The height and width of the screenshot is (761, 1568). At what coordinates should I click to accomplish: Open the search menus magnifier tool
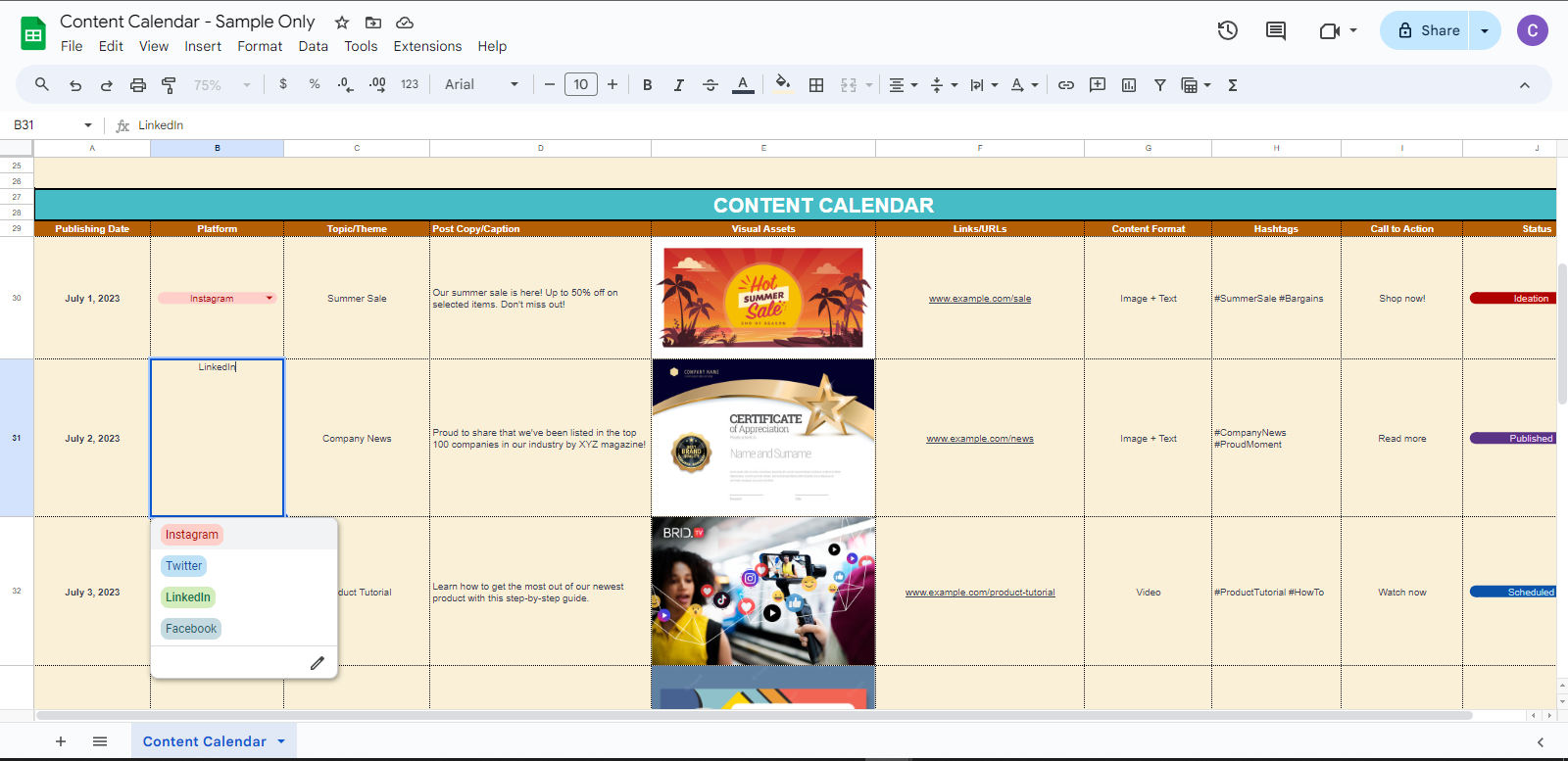42,85
